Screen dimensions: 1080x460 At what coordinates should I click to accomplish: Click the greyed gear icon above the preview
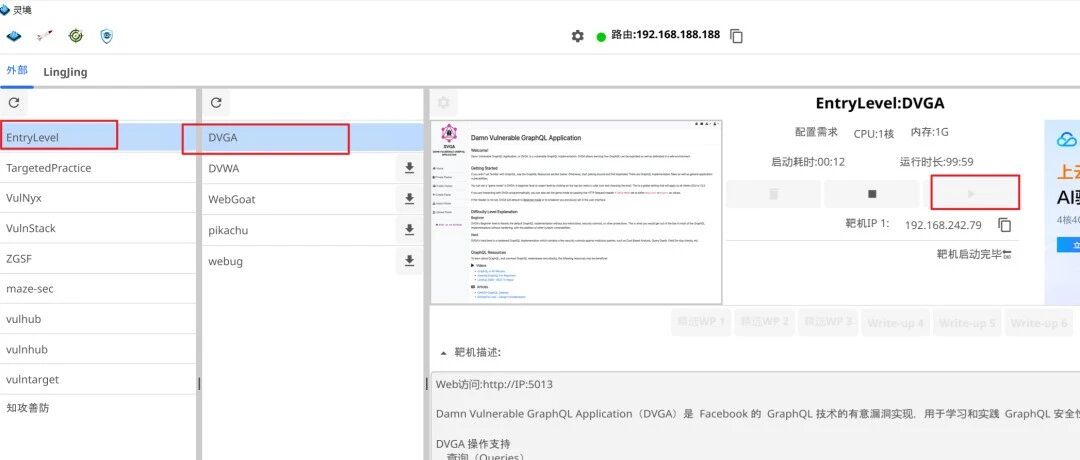[444, 103]
